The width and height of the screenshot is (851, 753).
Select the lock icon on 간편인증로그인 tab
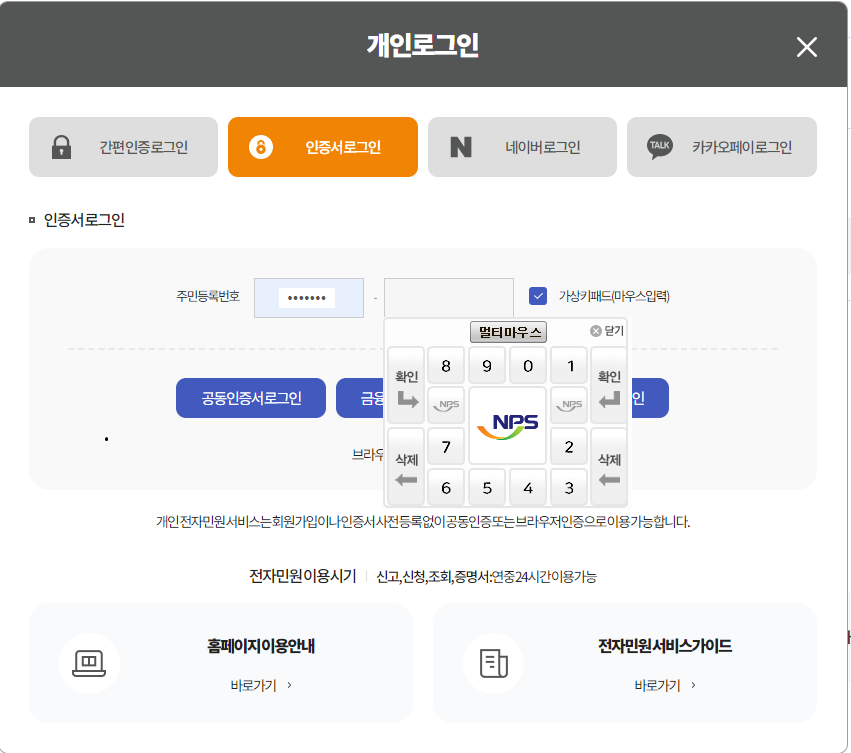pyautogui.click(x=63, y=146)
